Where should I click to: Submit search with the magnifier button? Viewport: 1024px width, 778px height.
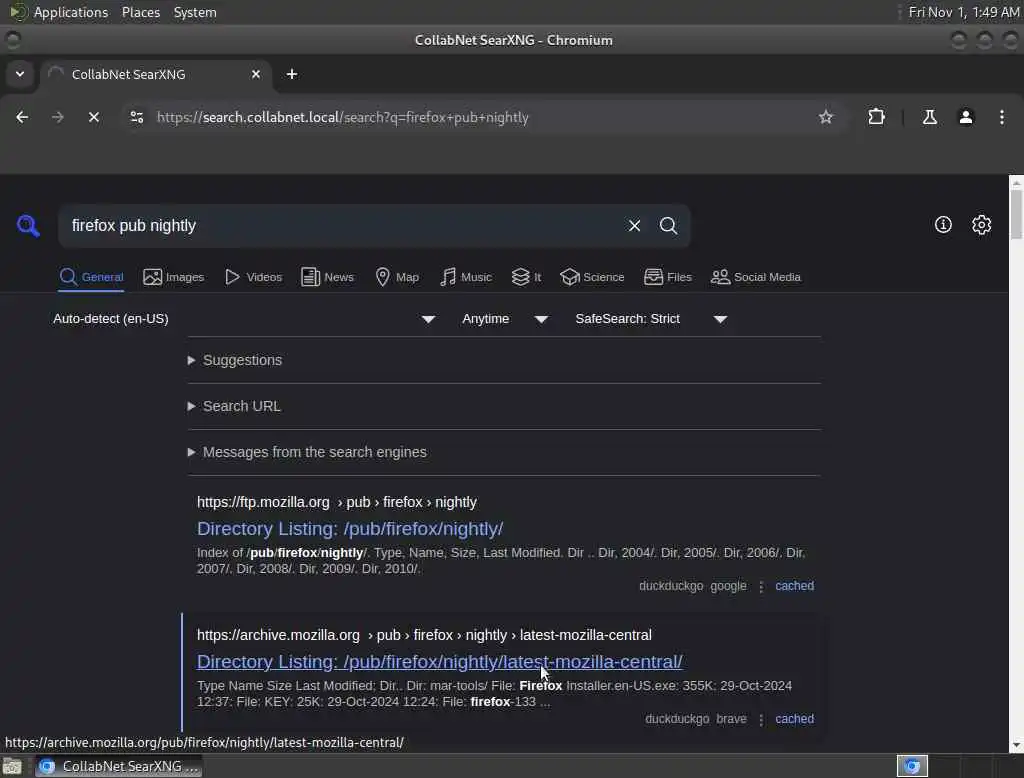coord(668,226)
